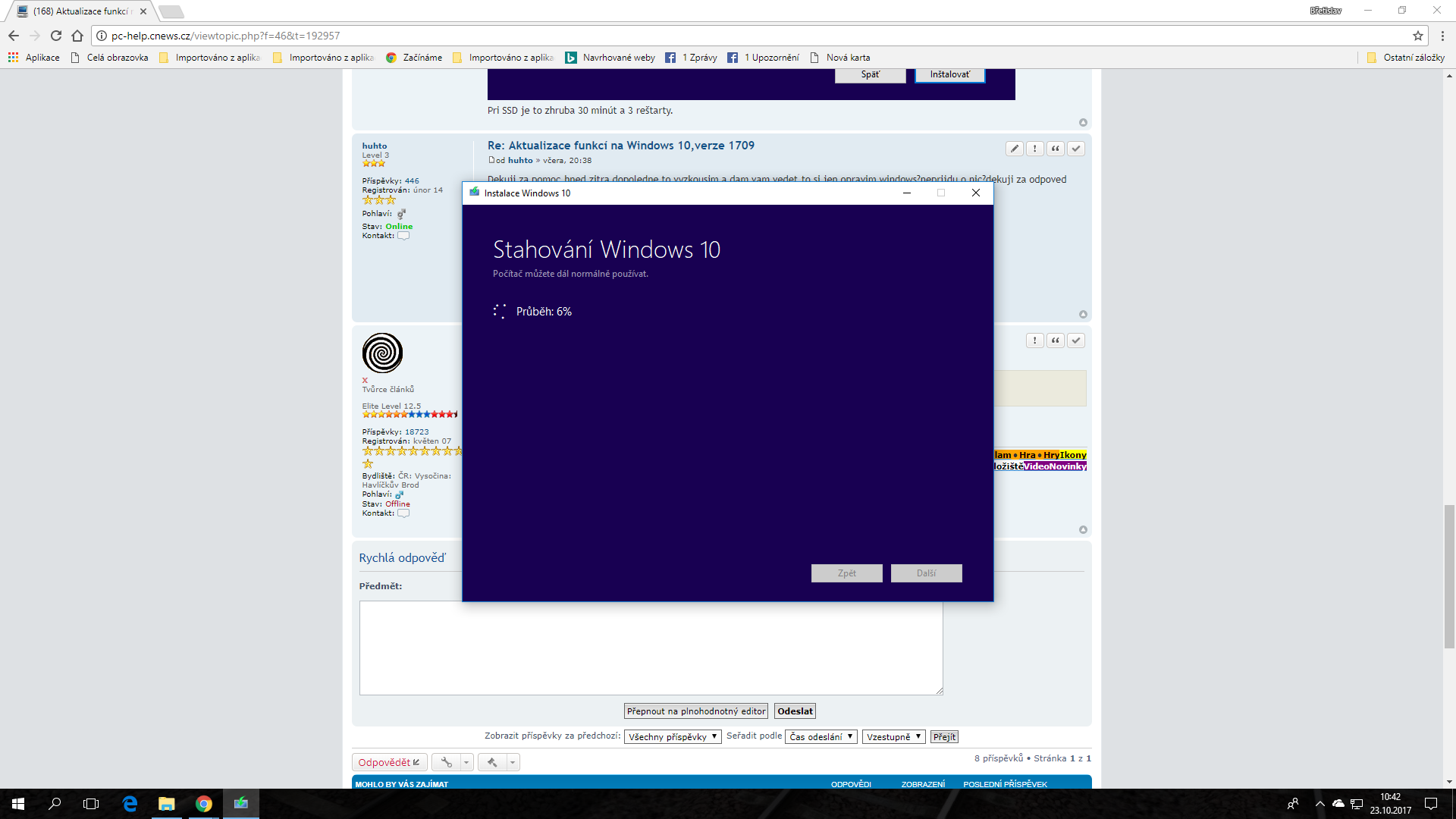Open the Navrhované weby bookmark
This screenshot has width=1456, height=819.
tap(610, 58)
